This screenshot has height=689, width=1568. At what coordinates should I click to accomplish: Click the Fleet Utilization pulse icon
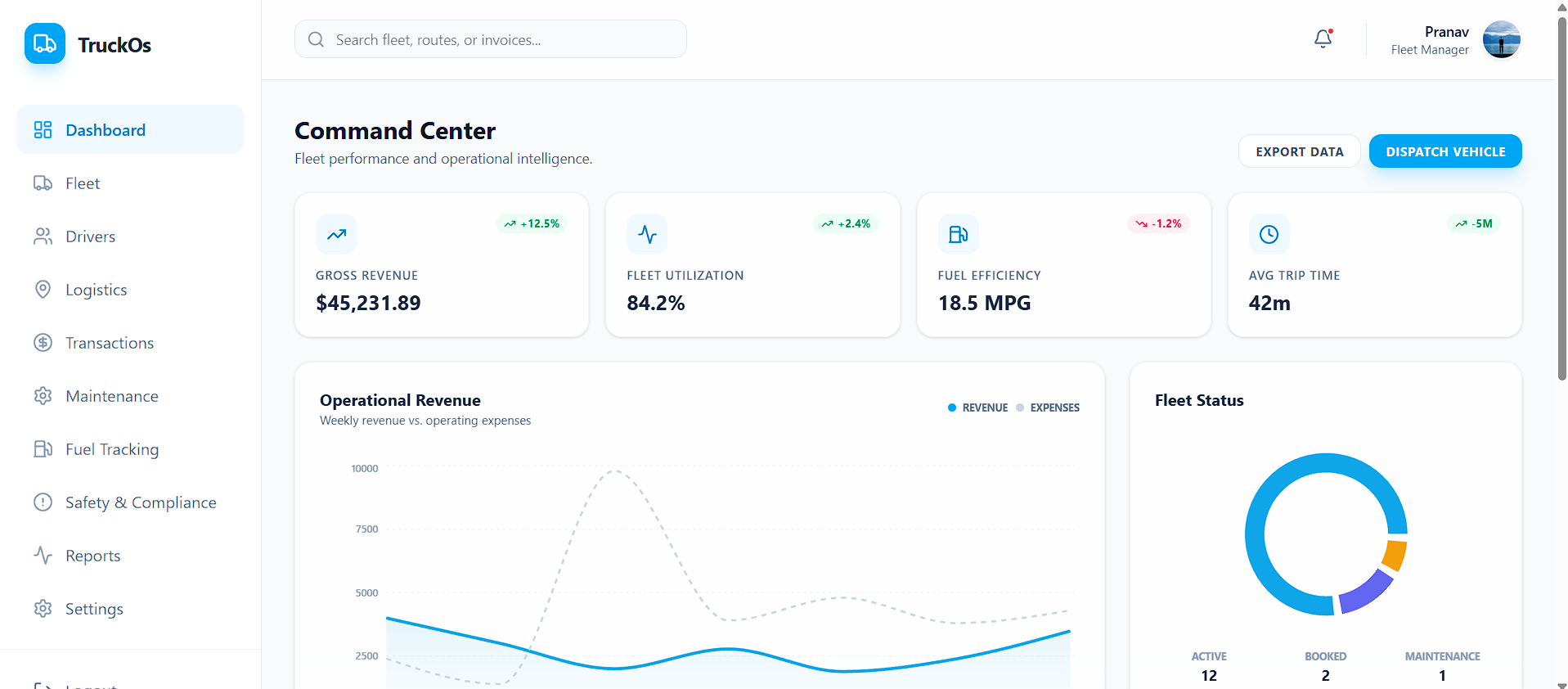(x=647, y=235)
